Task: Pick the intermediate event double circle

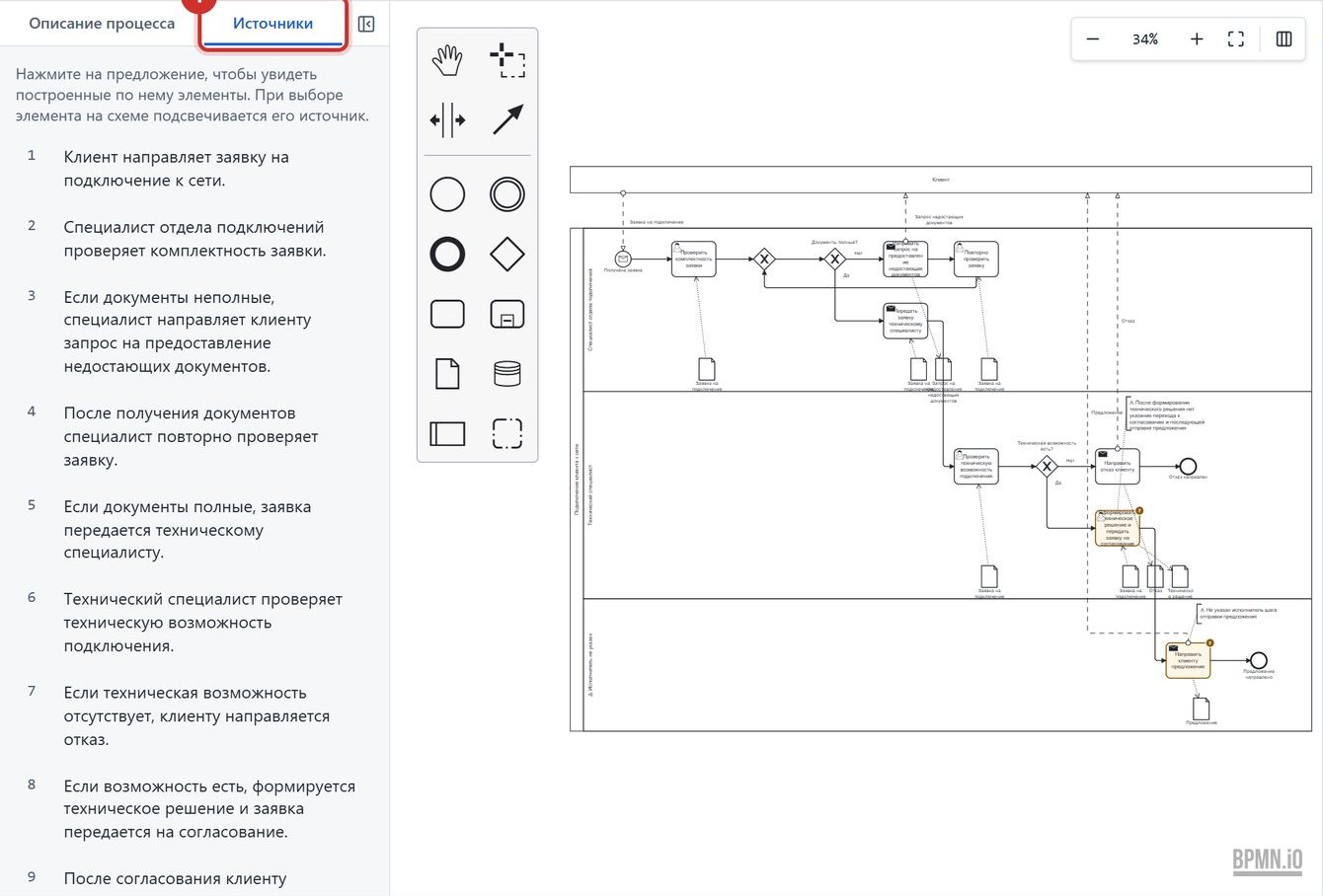Action: click(x=507, y=194)
